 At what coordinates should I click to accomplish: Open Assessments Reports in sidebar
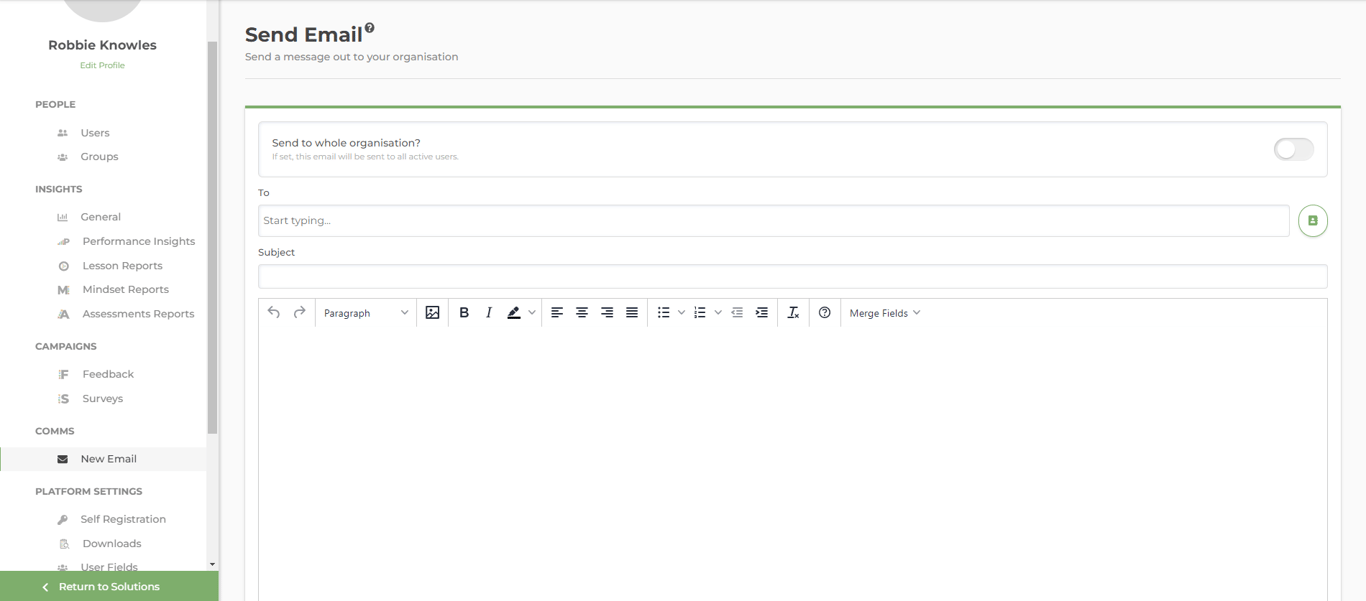pos(138,314)
